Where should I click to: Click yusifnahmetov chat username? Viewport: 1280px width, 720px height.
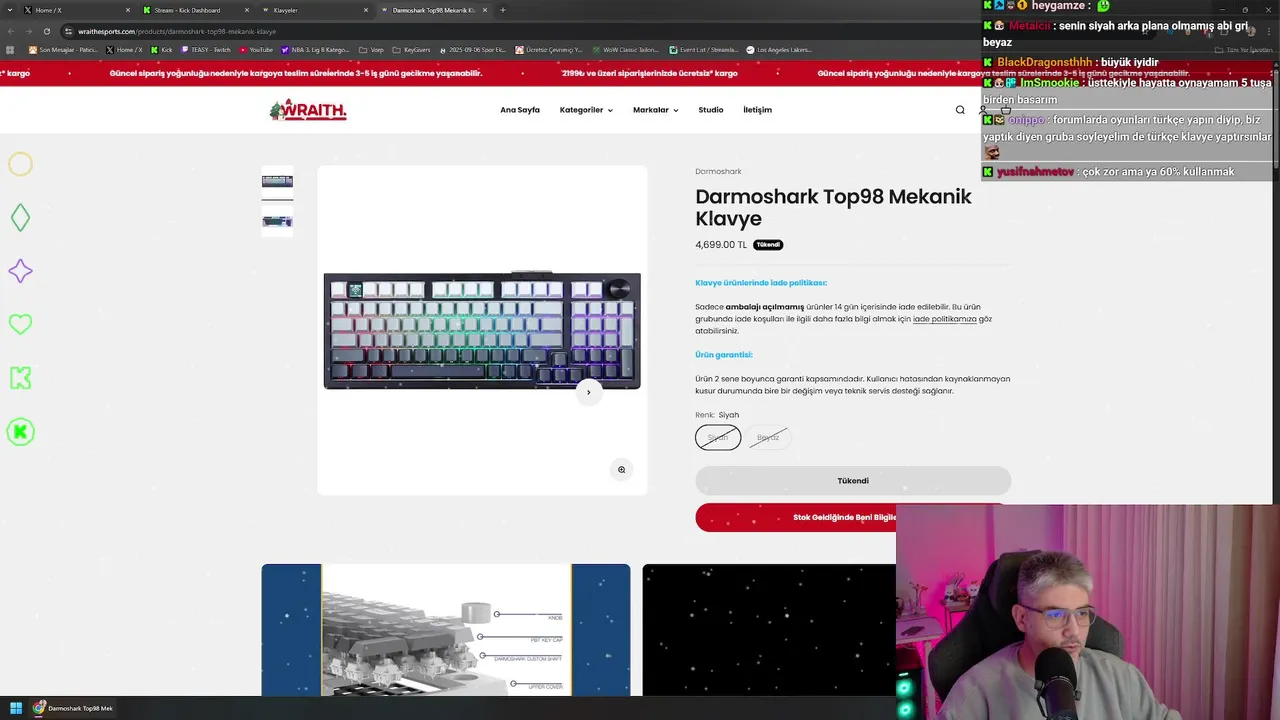pos(1035,172)
